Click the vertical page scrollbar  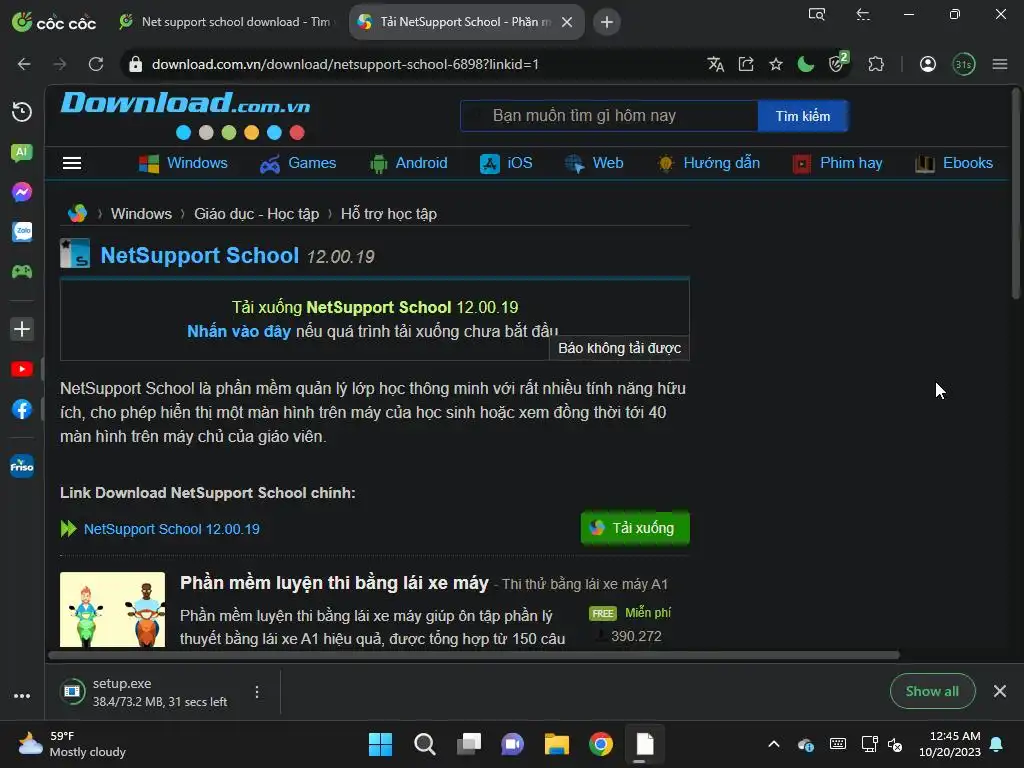click(x=1016, y=193)
